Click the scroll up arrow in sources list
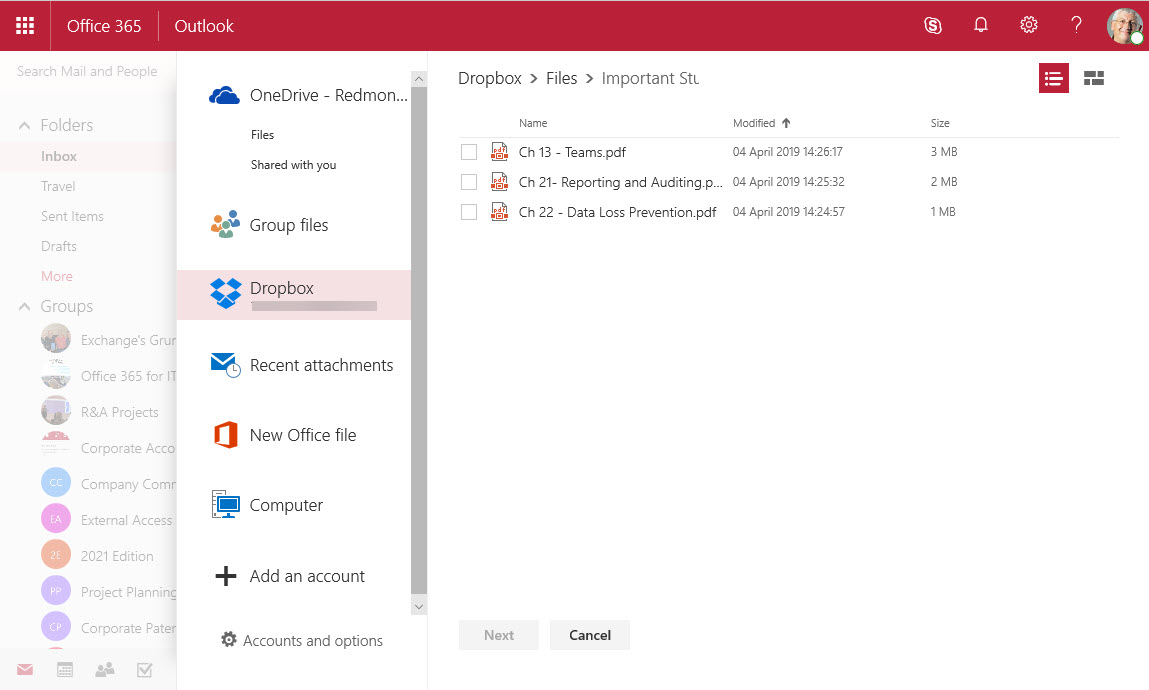Viewport: 1149px width, 690px height. tap(419, 78)
